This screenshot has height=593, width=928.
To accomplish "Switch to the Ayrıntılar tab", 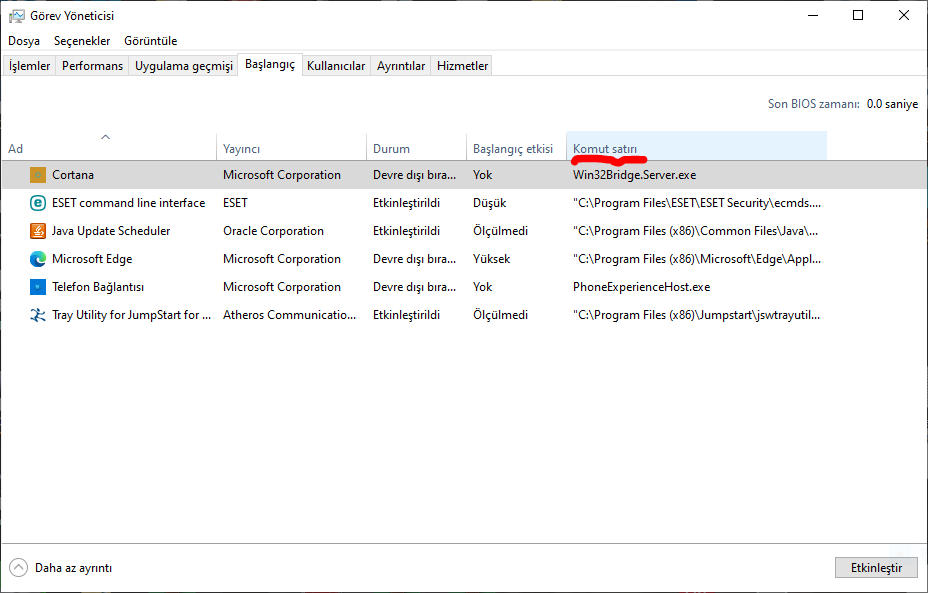I will (401, 66).
